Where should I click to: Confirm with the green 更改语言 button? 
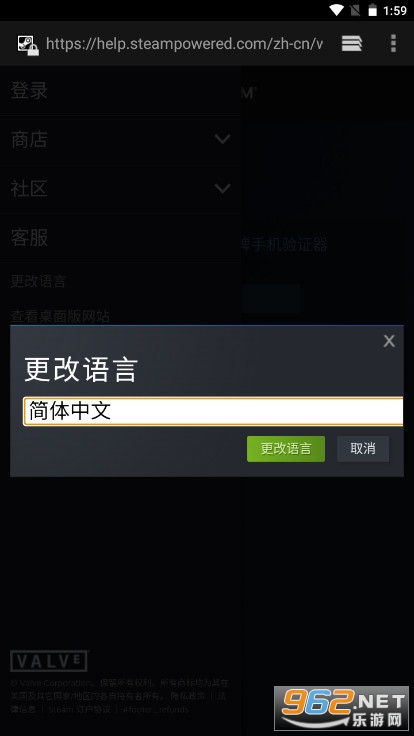[286, 449]
